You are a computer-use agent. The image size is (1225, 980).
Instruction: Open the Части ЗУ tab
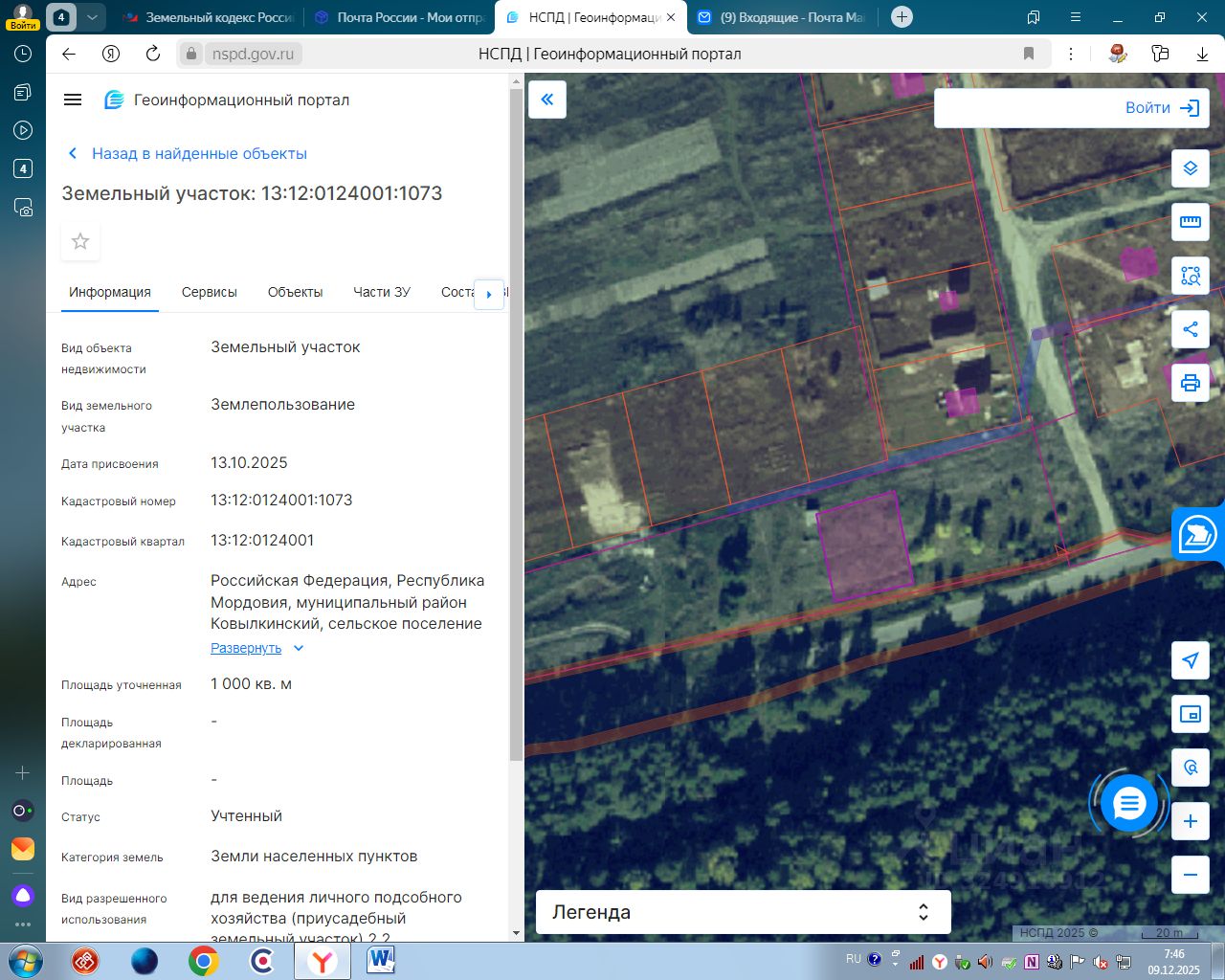(381, 292)
